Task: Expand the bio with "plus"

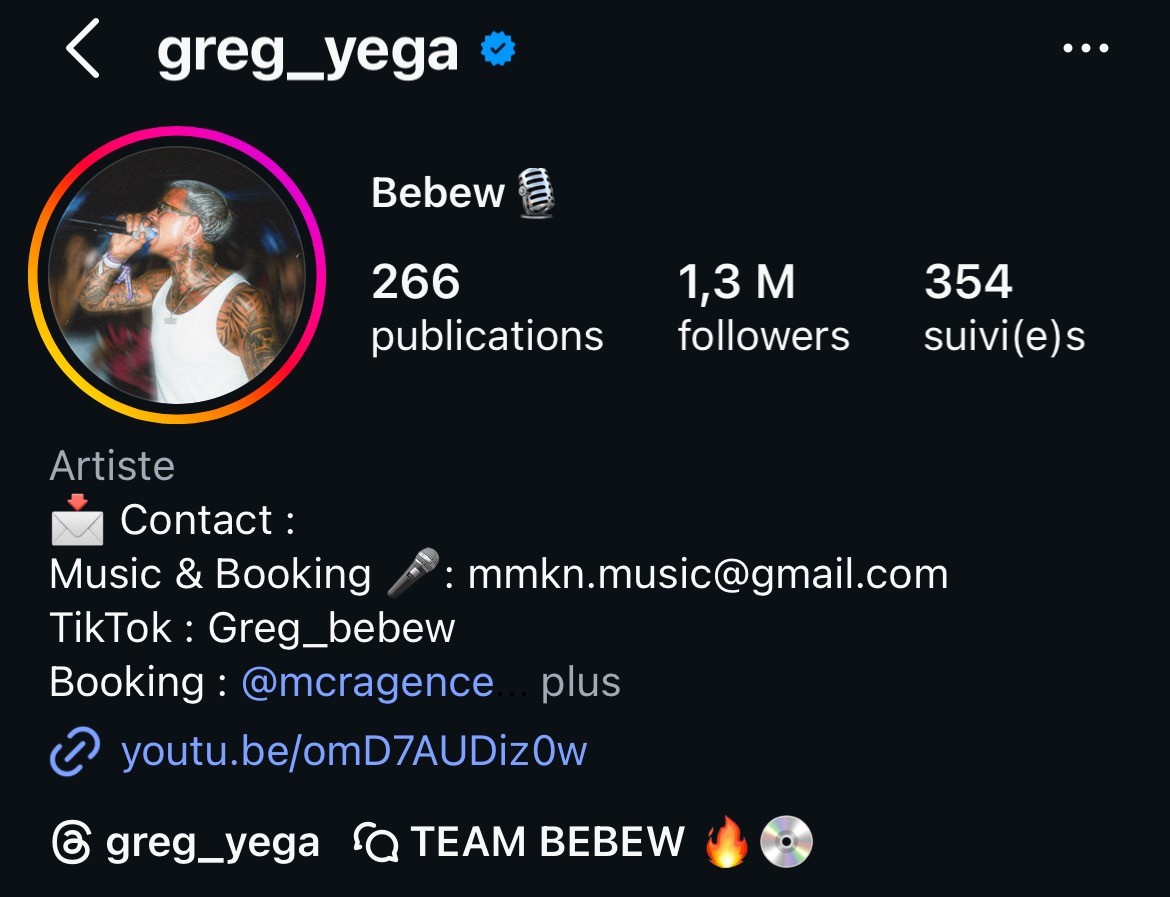Action: click(x=580, y=682)
